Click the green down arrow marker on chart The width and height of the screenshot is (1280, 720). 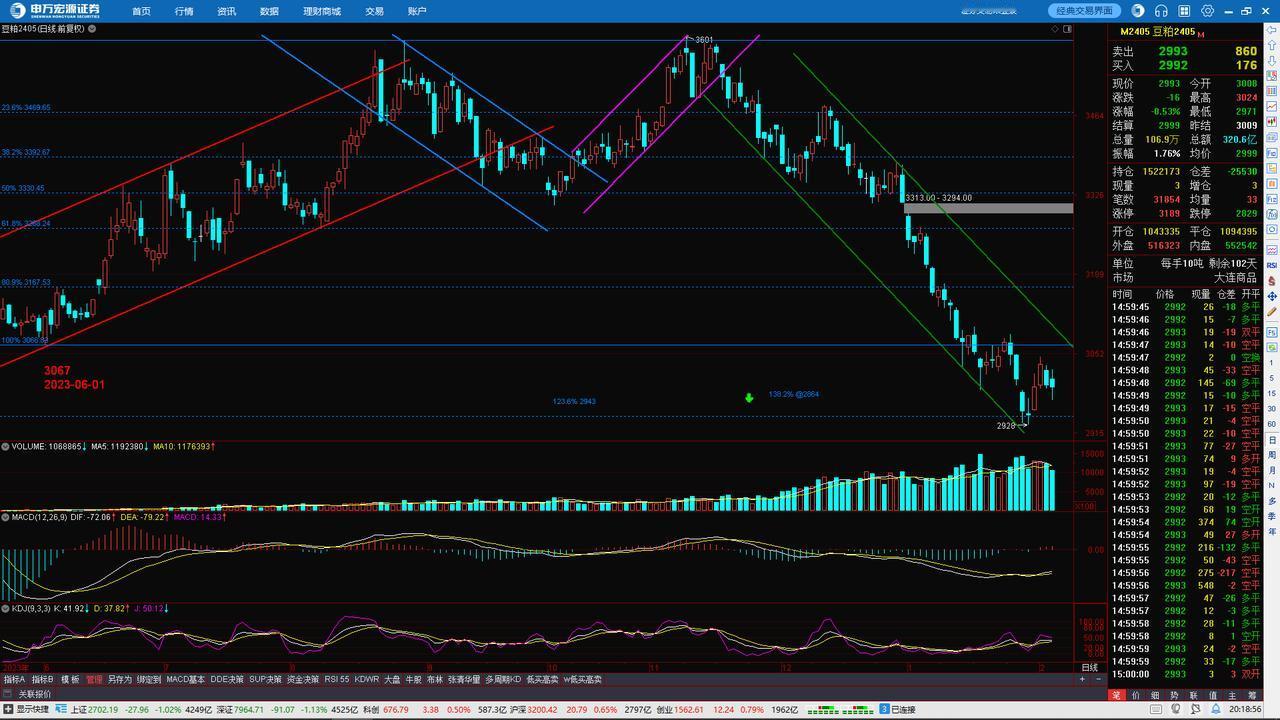pyautogui.click(x=749, y=398)
